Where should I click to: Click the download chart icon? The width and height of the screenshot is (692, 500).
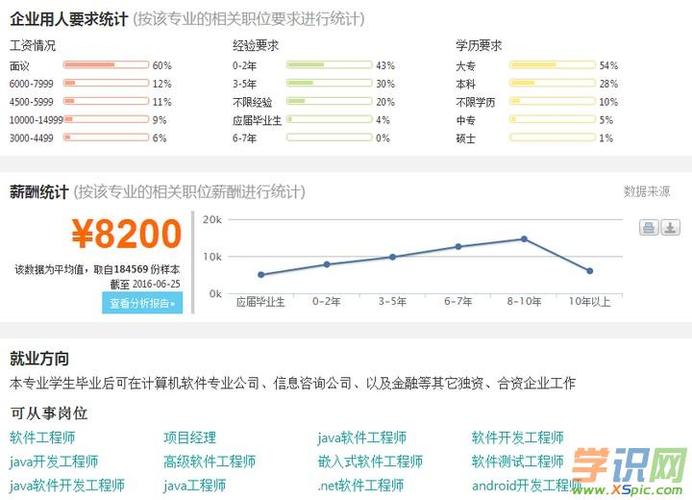pyautogui.click(x=670, y=228)
